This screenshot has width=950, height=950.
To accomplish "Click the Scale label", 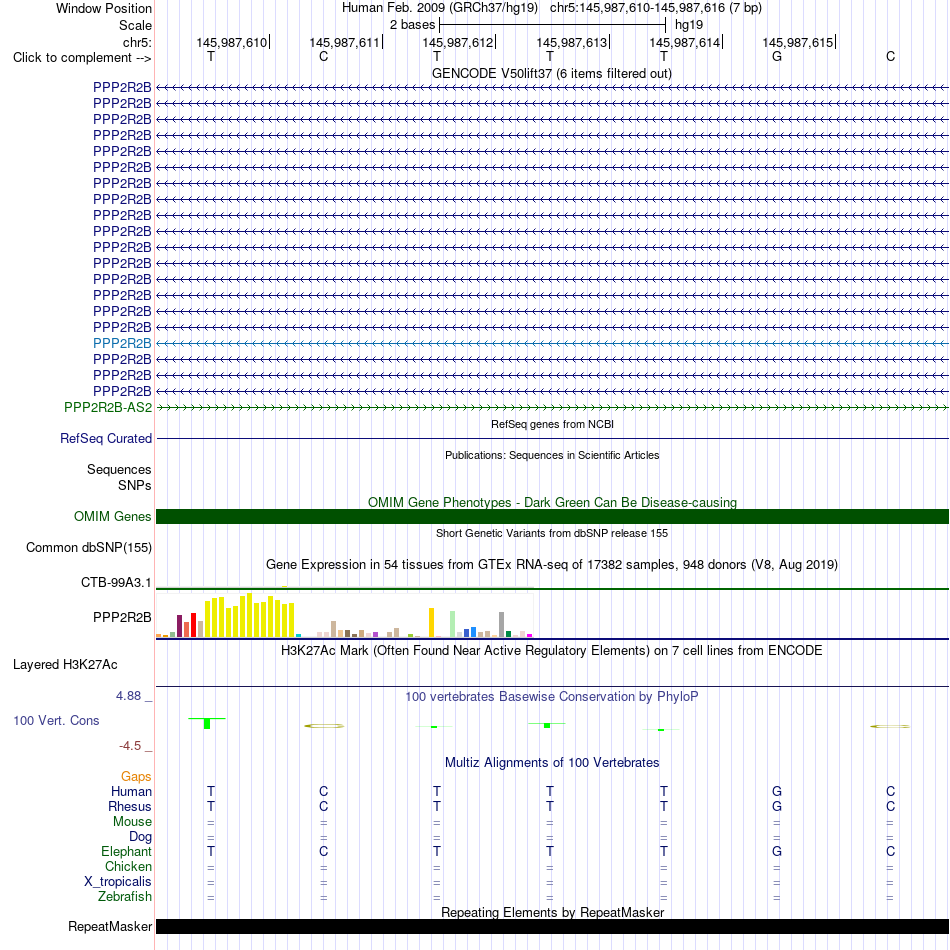I will 135,25.
